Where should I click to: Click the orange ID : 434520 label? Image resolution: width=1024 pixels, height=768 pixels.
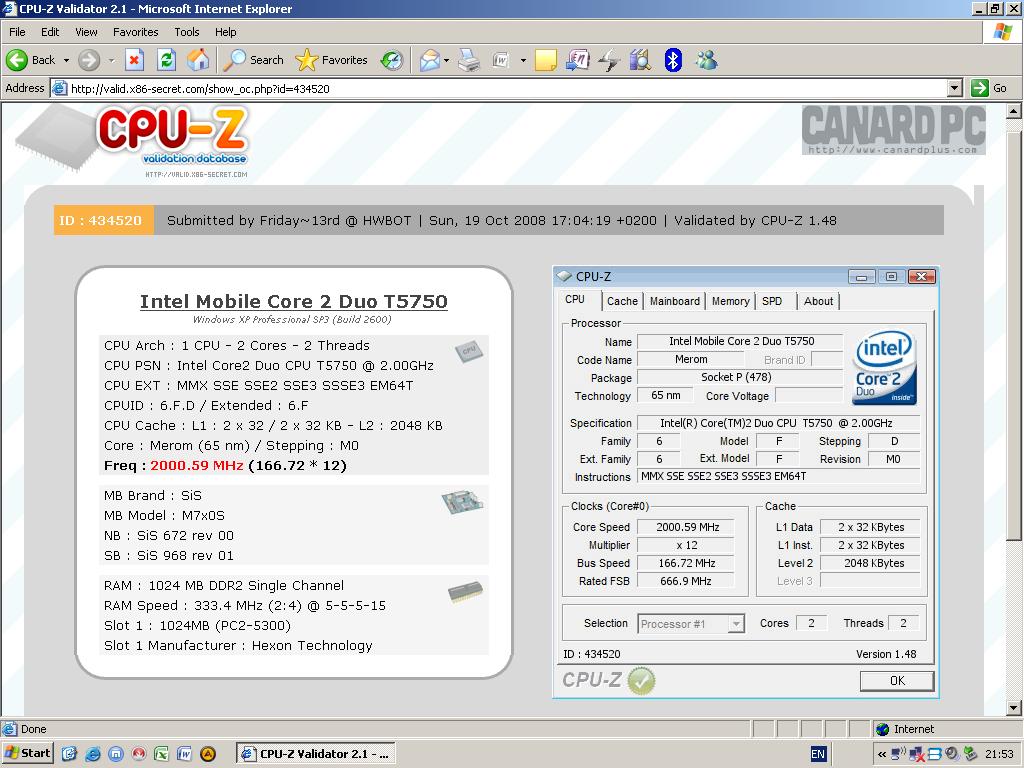coord(104,221)
